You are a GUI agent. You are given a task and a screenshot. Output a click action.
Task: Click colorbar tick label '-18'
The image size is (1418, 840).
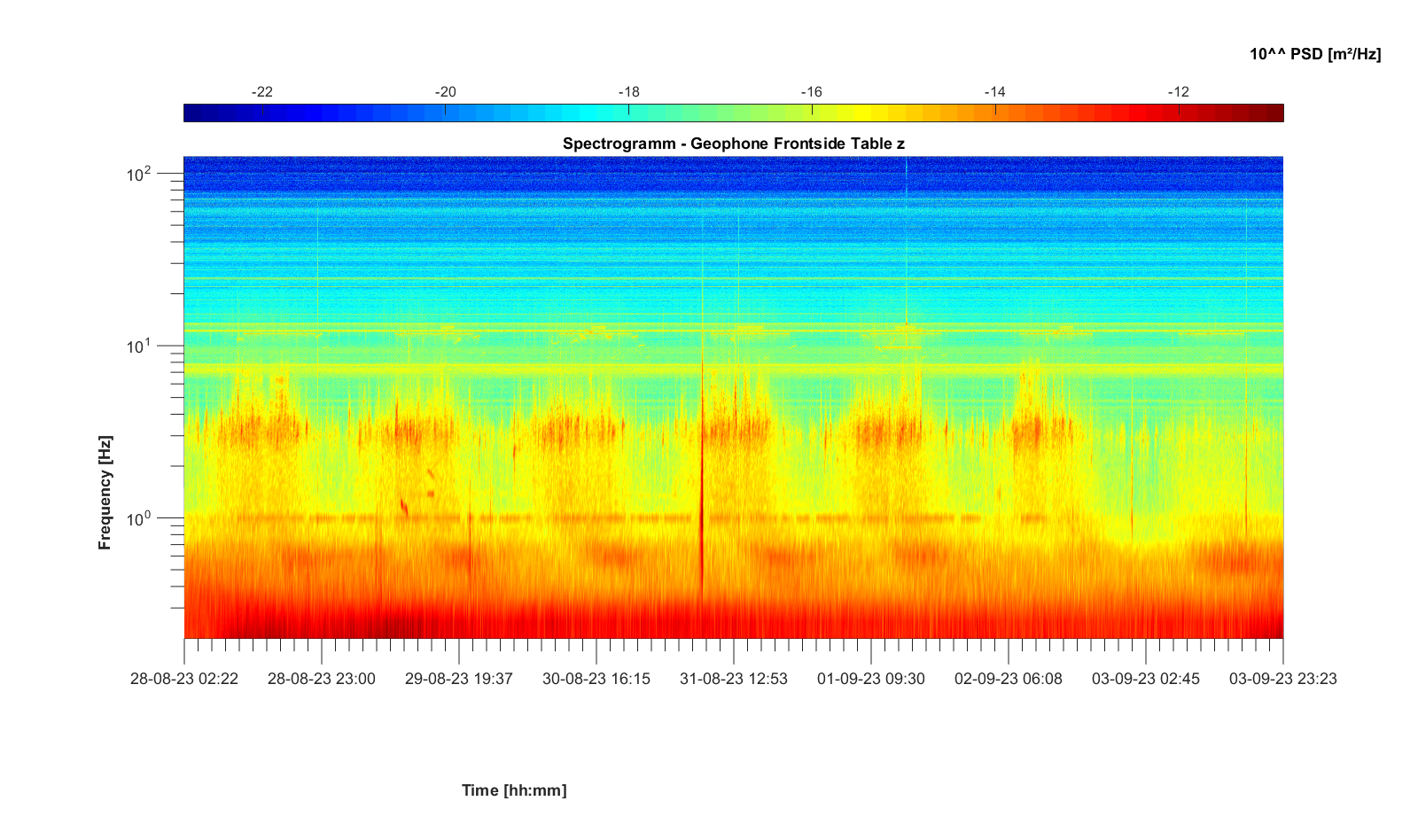coord(628,92)
